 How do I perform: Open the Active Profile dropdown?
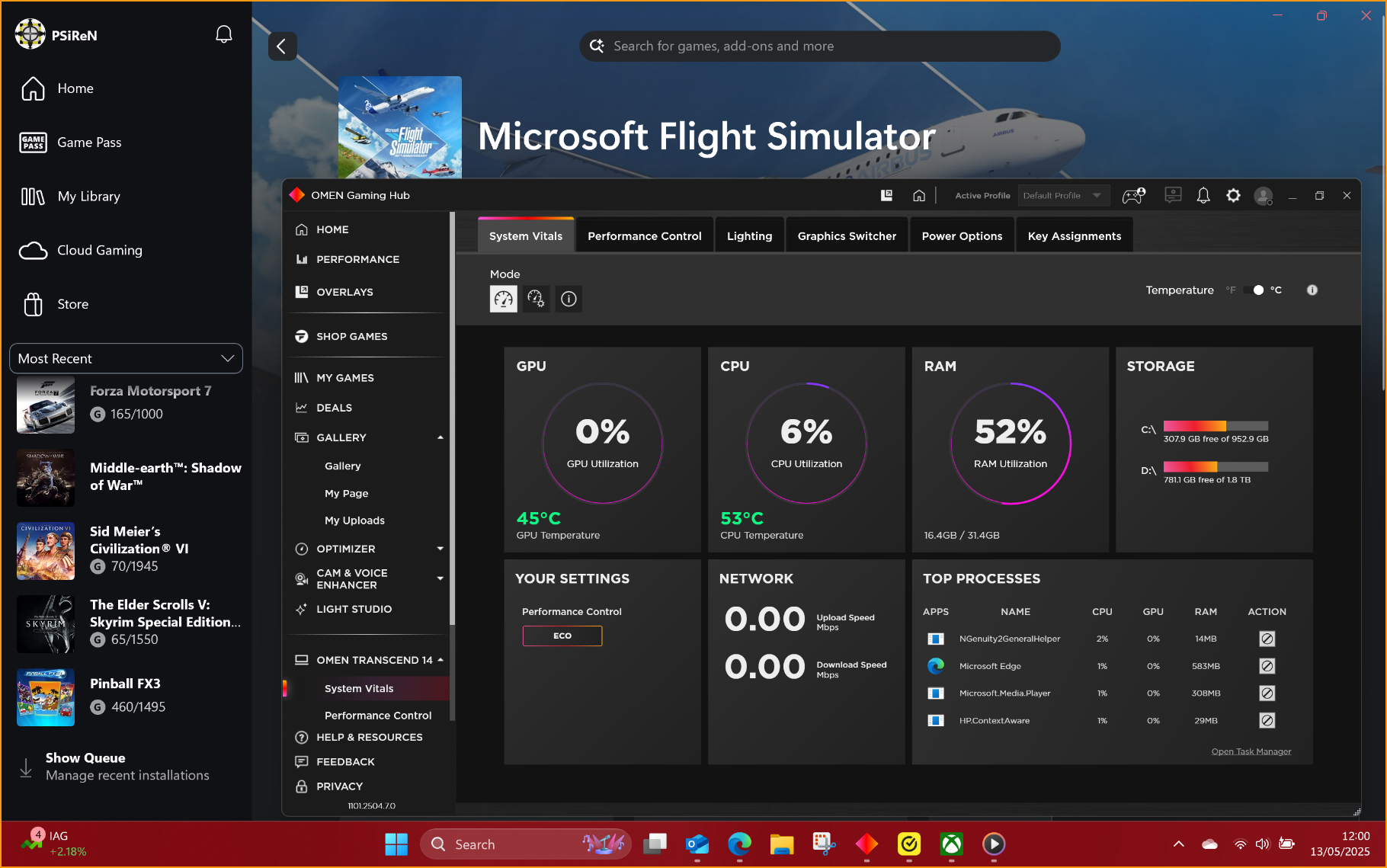[1064, 196]
